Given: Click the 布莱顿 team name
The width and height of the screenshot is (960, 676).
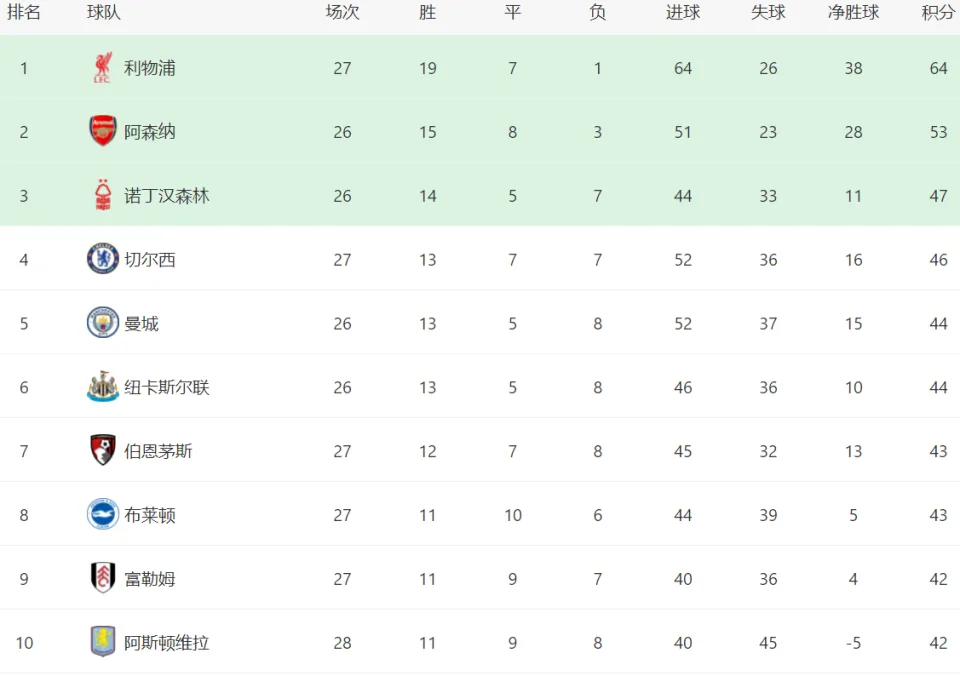Looking at the screenshot, I should (x=150, y=515).
